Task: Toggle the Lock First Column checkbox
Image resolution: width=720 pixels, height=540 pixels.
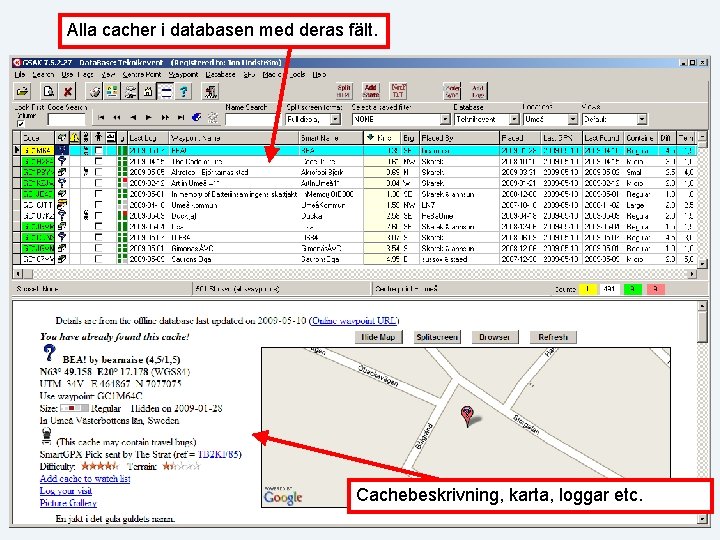Action: [x=21, y=124]
